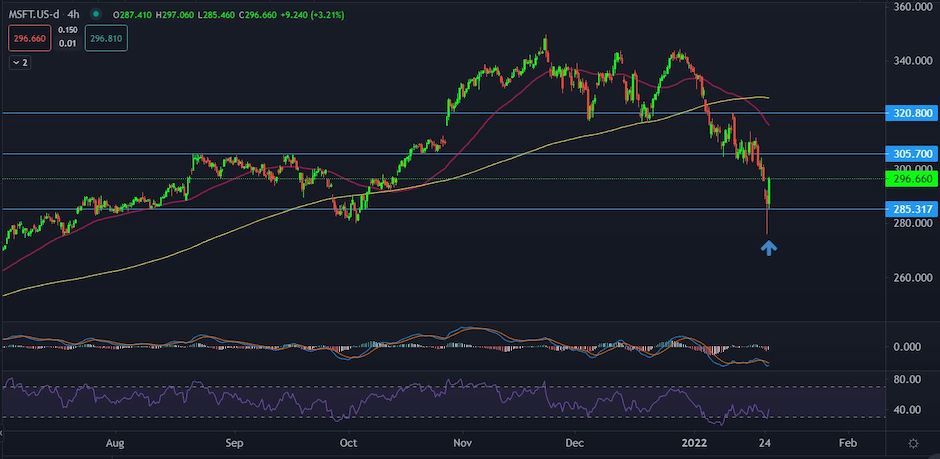
Task: Click the buy price 296.810 button
Action: pyautogui.click(x=105, y=38)
